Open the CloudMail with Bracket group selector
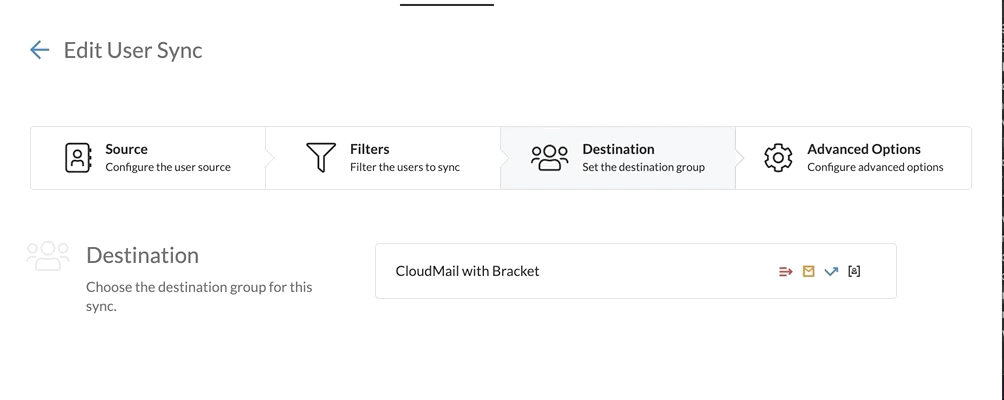Viewport: 1004px width, 400px height. coord(580,271)
